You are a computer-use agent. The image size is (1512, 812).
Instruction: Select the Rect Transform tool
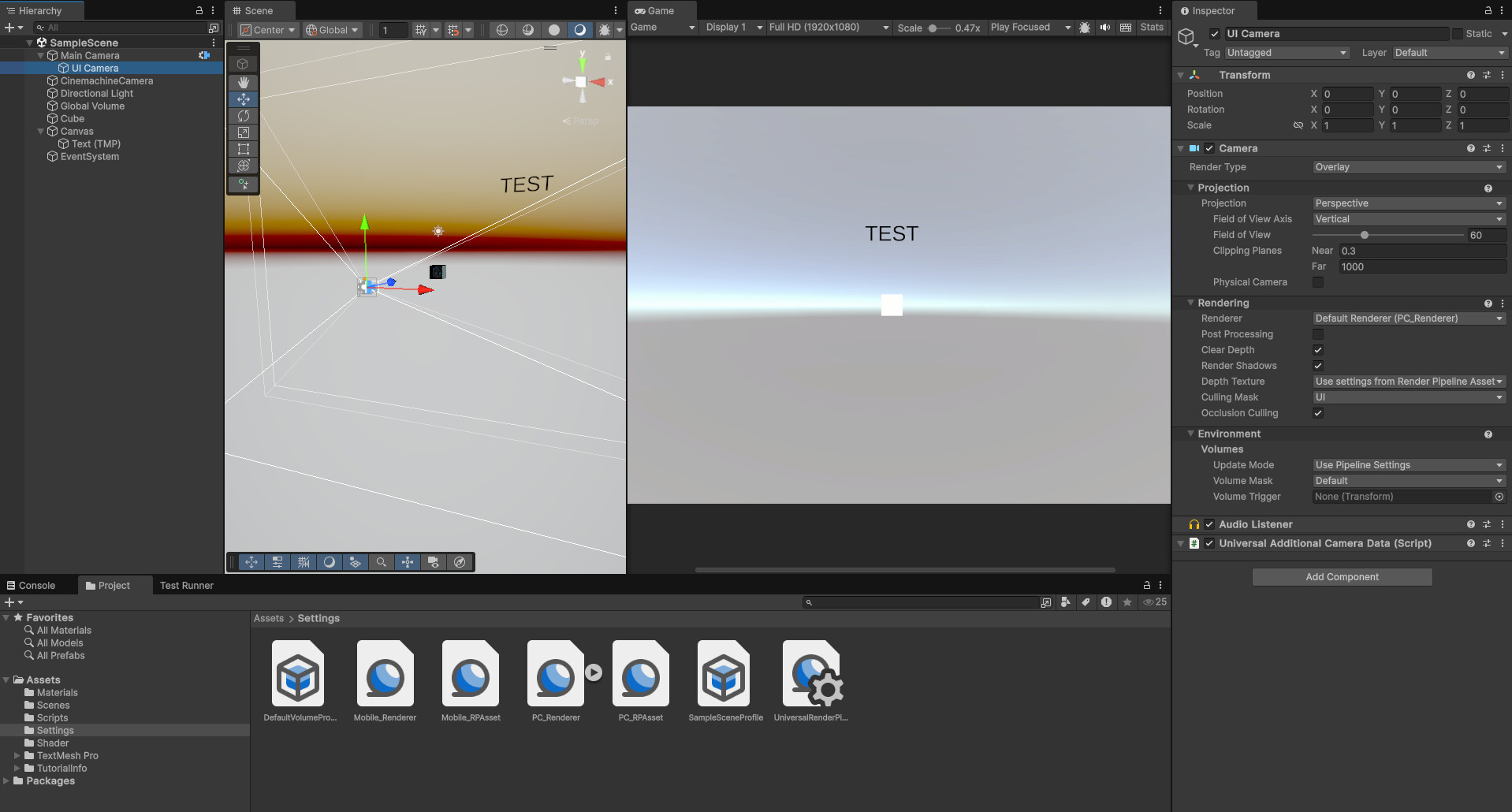point(243,149)
